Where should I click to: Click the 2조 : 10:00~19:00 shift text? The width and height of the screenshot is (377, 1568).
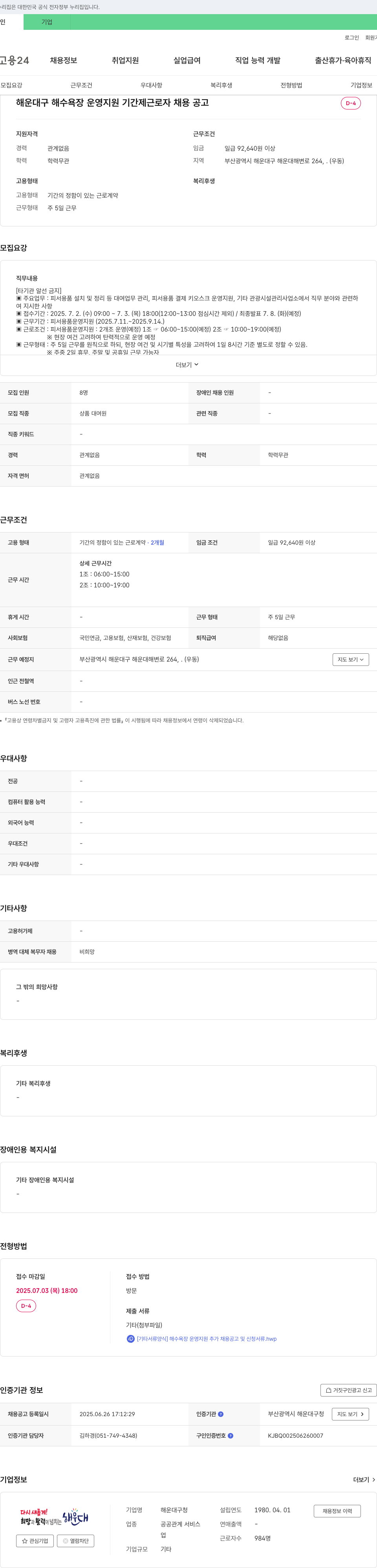pos(104,585)
